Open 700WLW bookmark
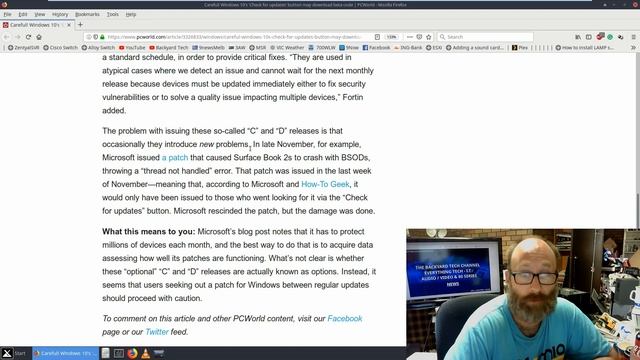 click(x=322, y=48)
